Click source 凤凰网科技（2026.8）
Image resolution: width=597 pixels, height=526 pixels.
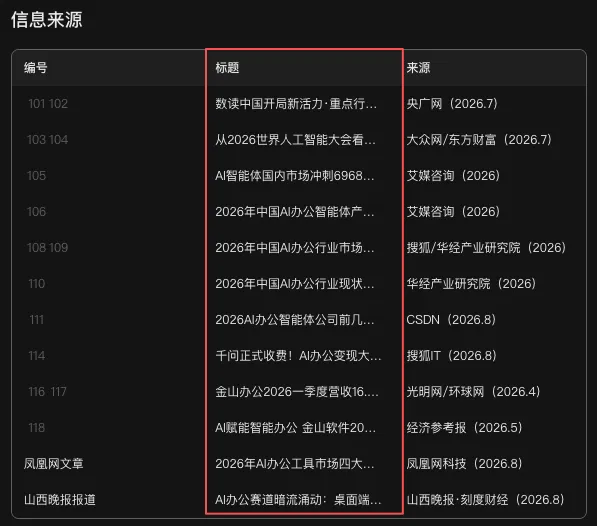464,464
